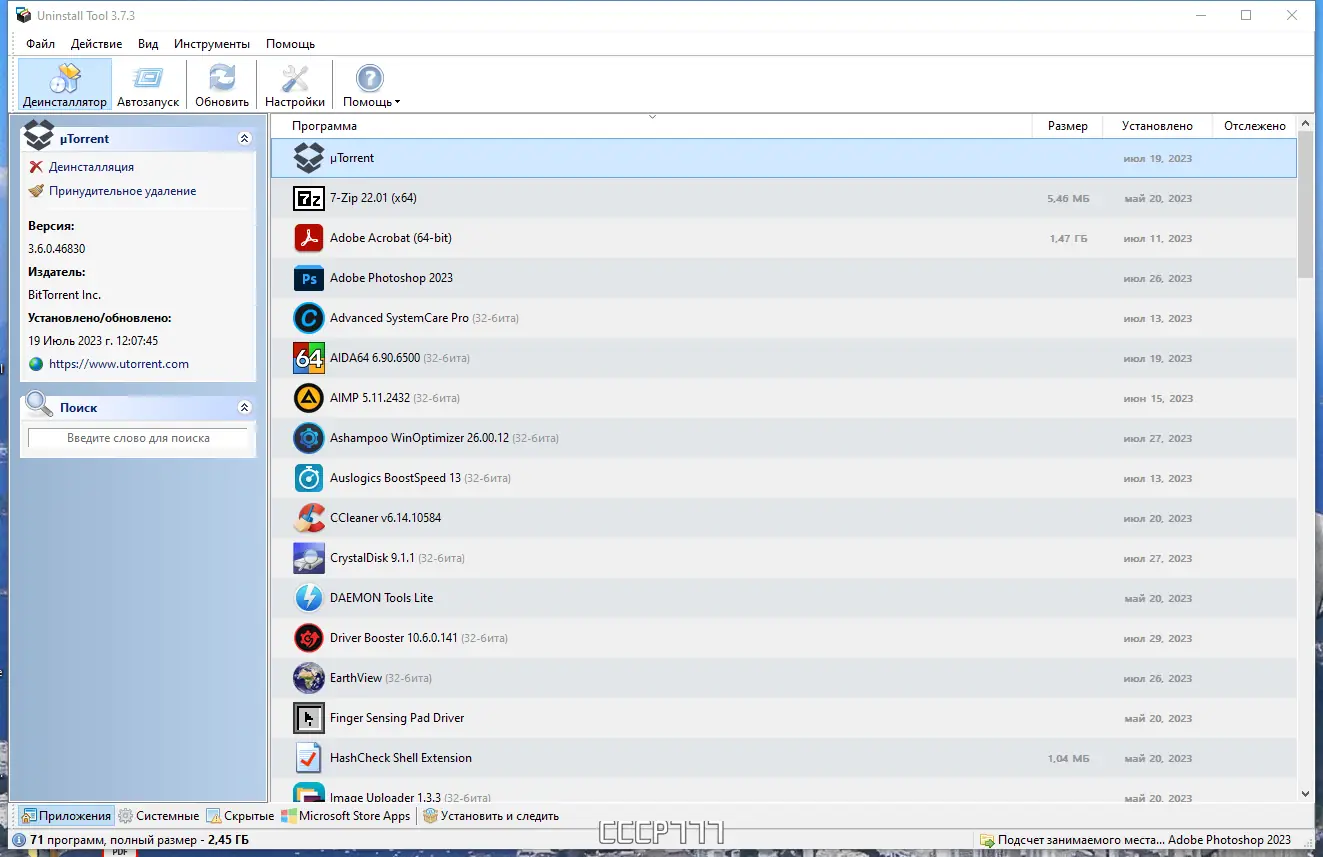Open the Деинсталлятор toolbar icon
This screenshot has height=857, width=1323.
(63, 84)
